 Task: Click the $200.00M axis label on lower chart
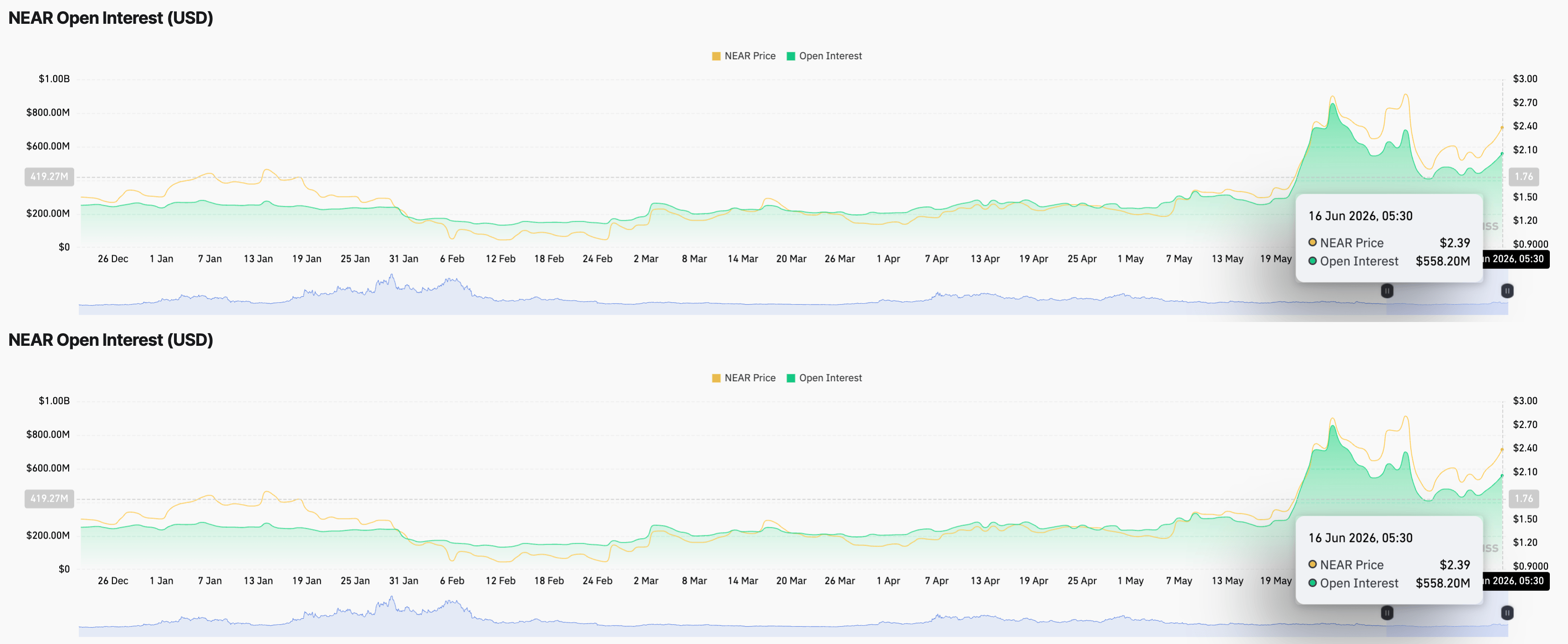tap(48, 536)
